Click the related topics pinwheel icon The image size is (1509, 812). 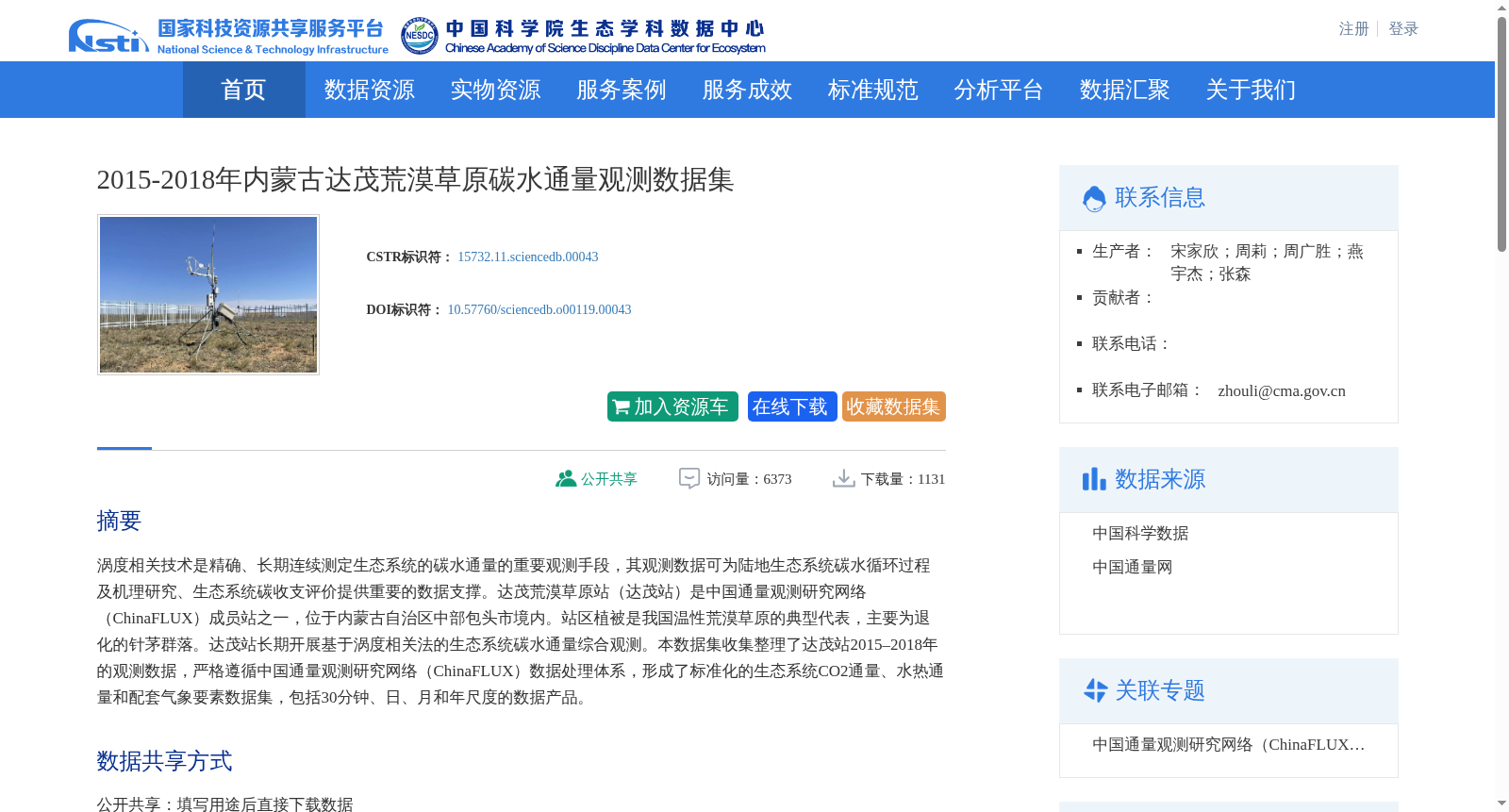tap(1095, 690)
